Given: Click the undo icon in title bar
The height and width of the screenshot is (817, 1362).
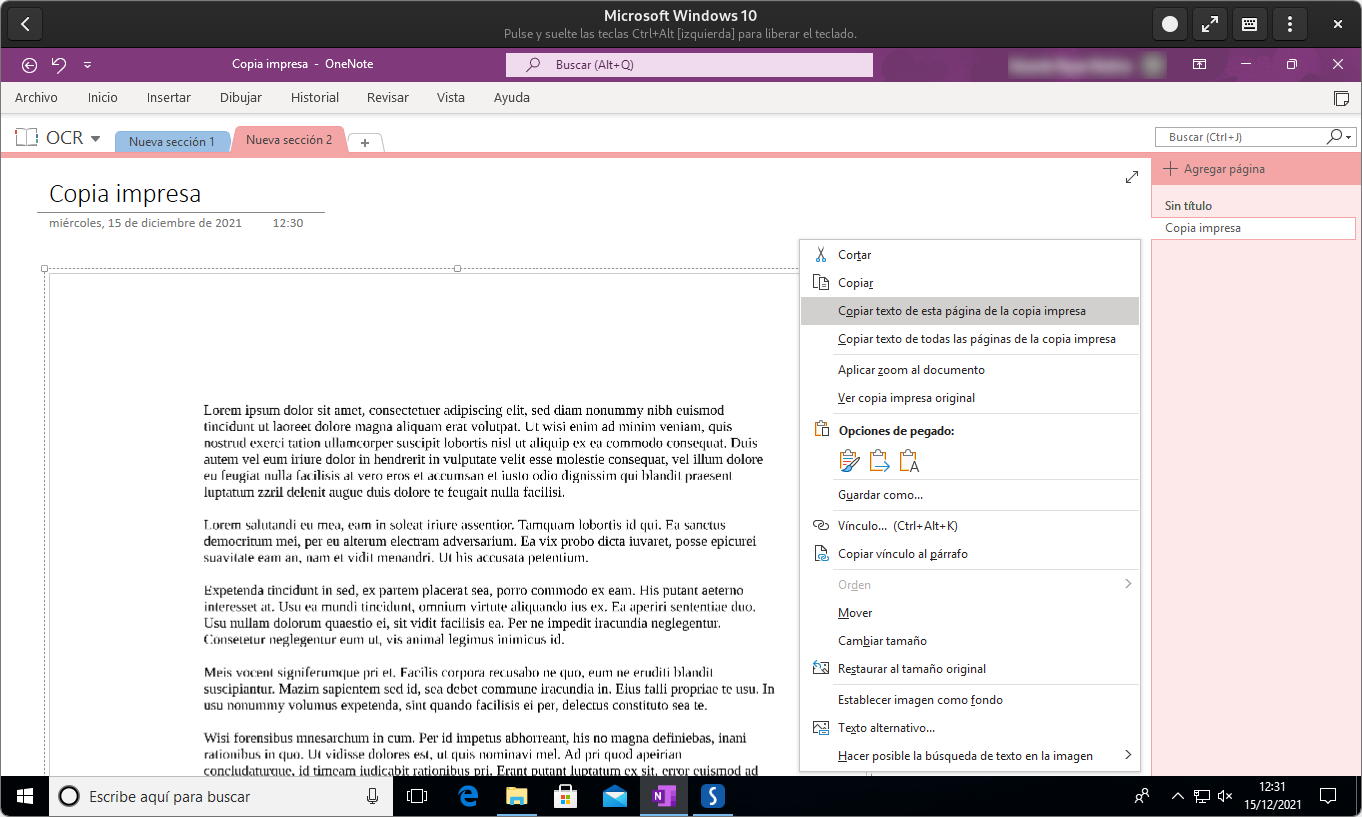Looking at the screenshot, I should pos(59,65).
